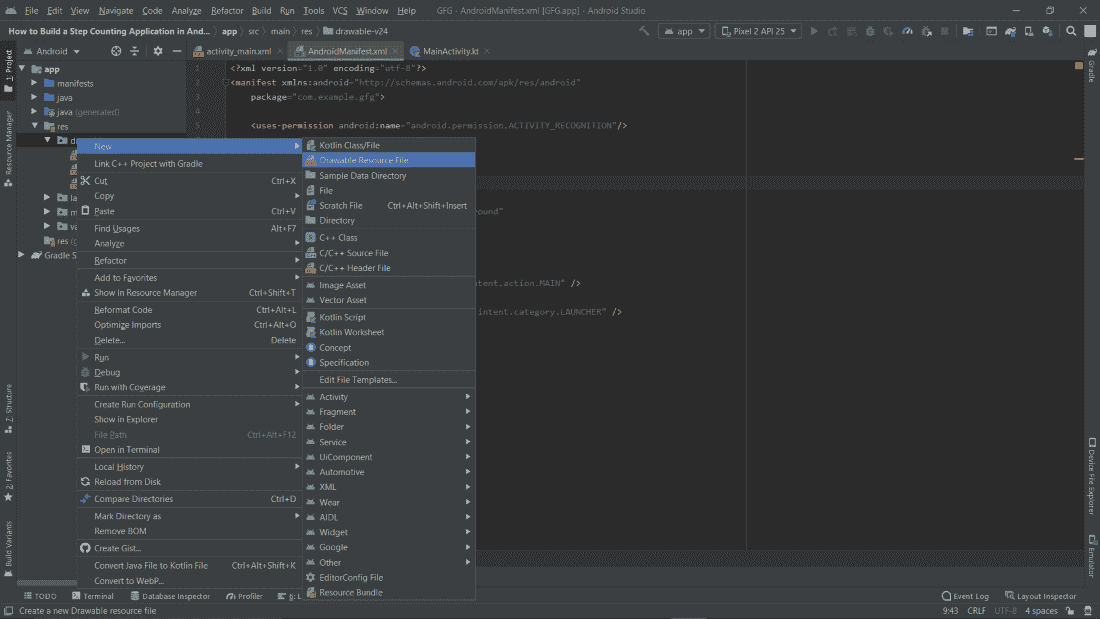Screen dimensions: 1100x619
Task: Click the green Run app play icon
Action: click(814, 31)
